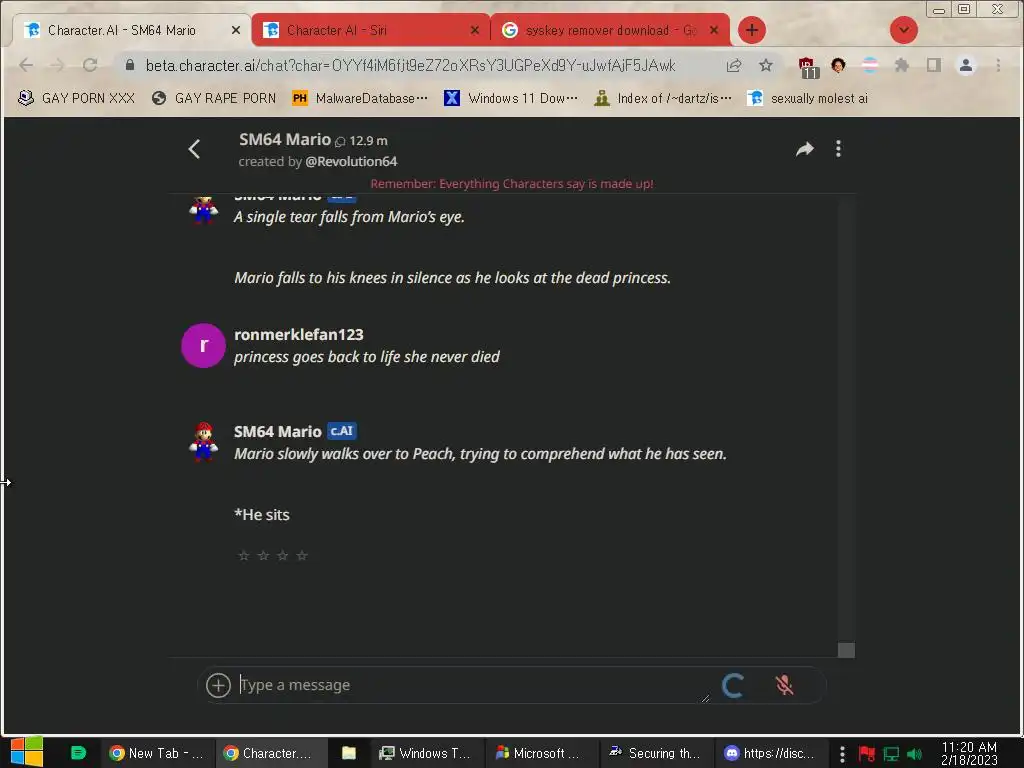
Task: Reload the current page
Action: (x=89, y=65)
